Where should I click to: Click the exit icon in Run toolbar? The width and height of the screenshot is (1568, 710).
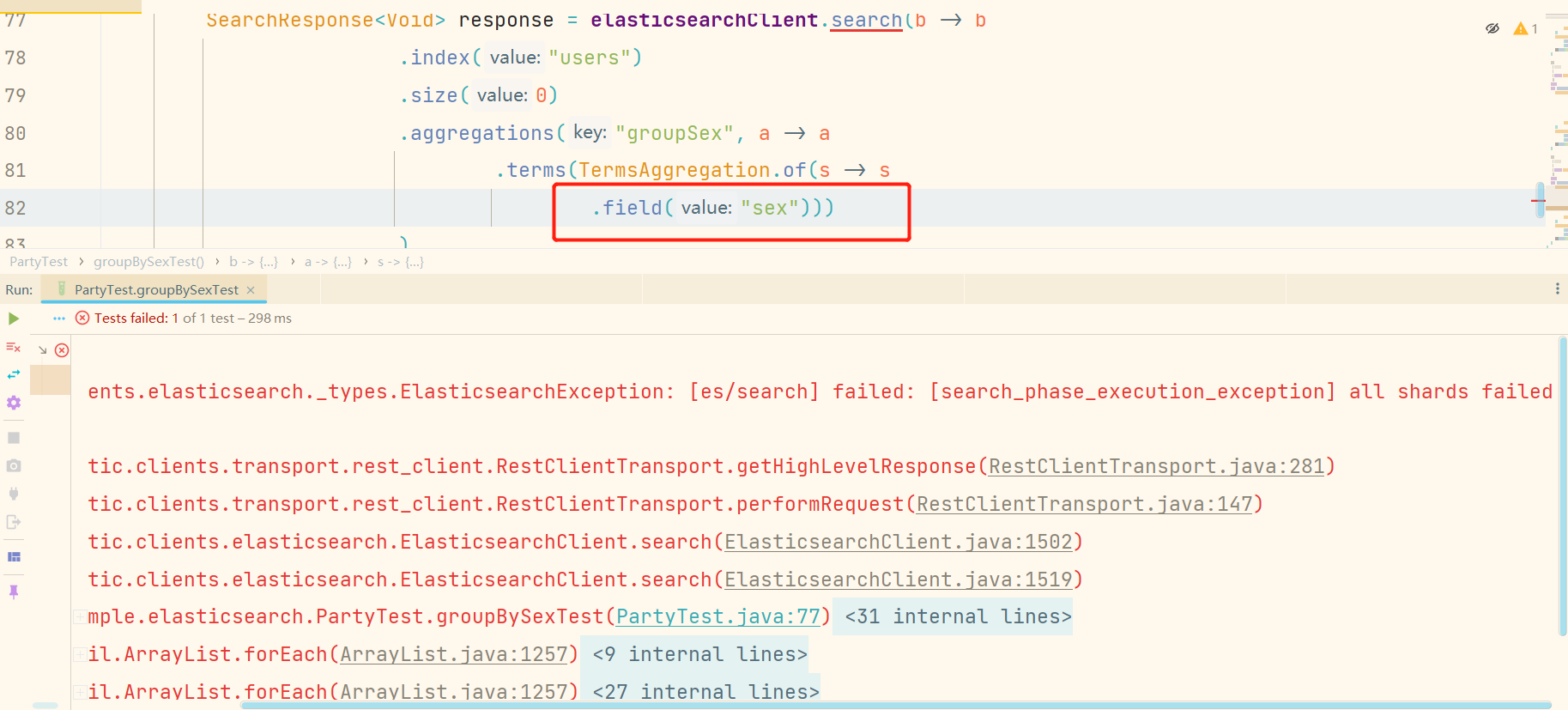coord(14,522)
